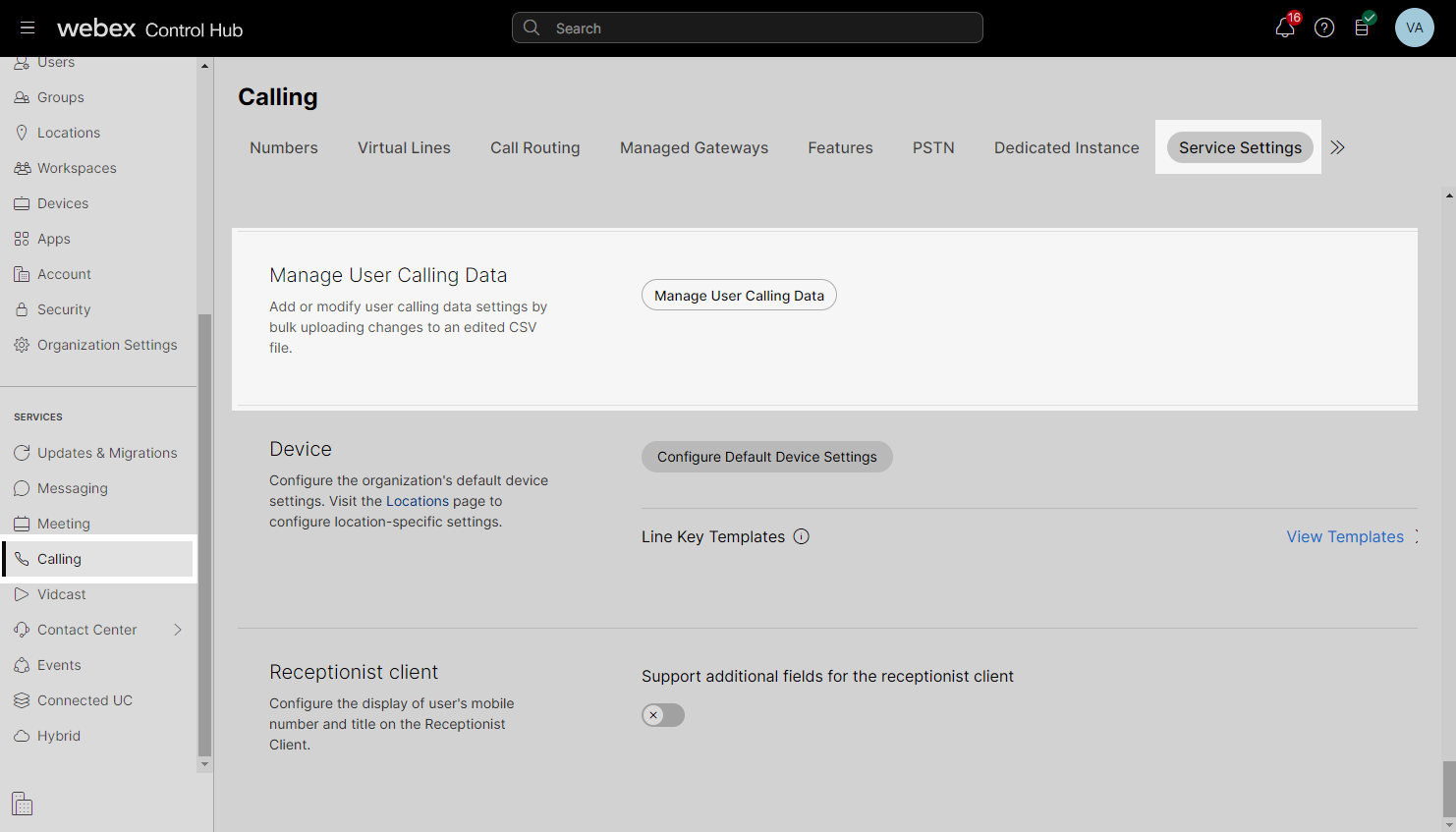
Task: Click the main page scroll up arrow
Action: (x=1449, y=195)
